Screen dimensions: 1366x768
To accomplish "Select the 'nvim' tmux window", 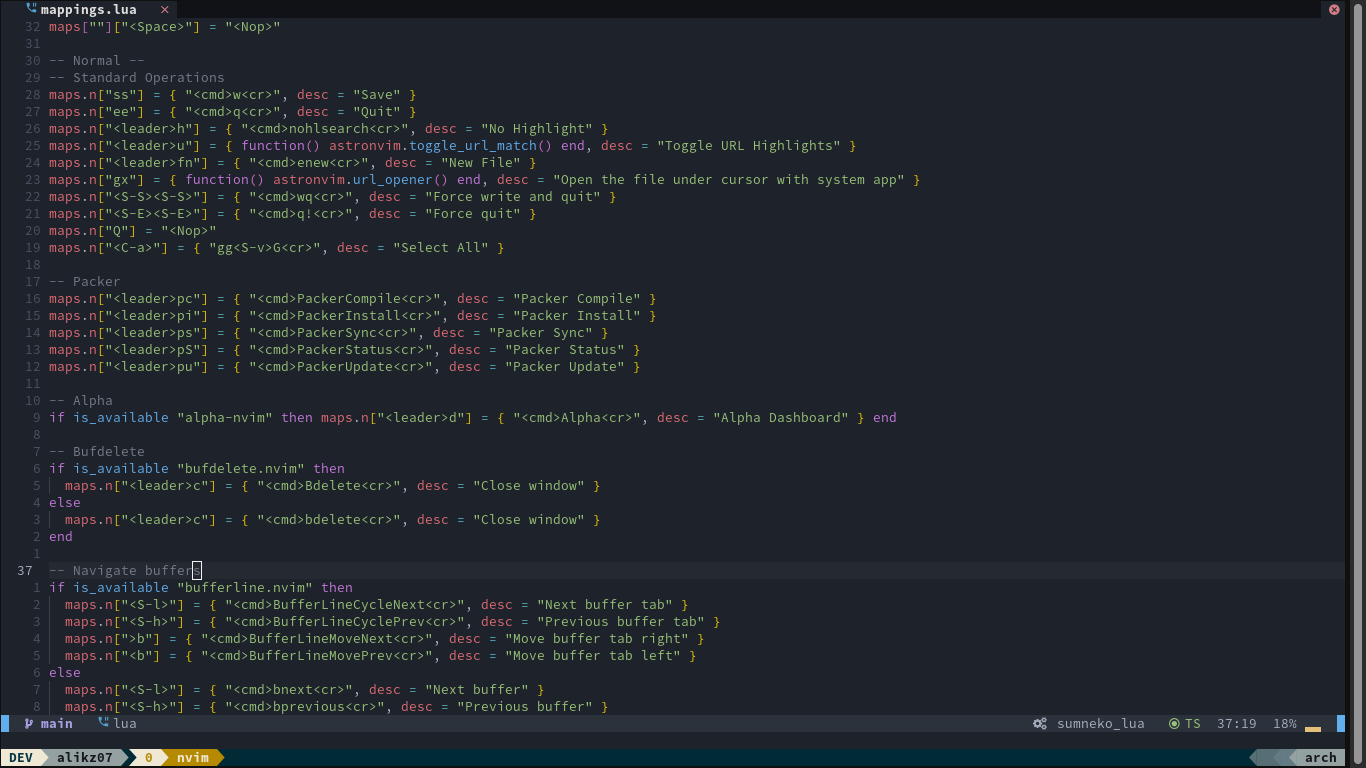I will pos(193,757).
